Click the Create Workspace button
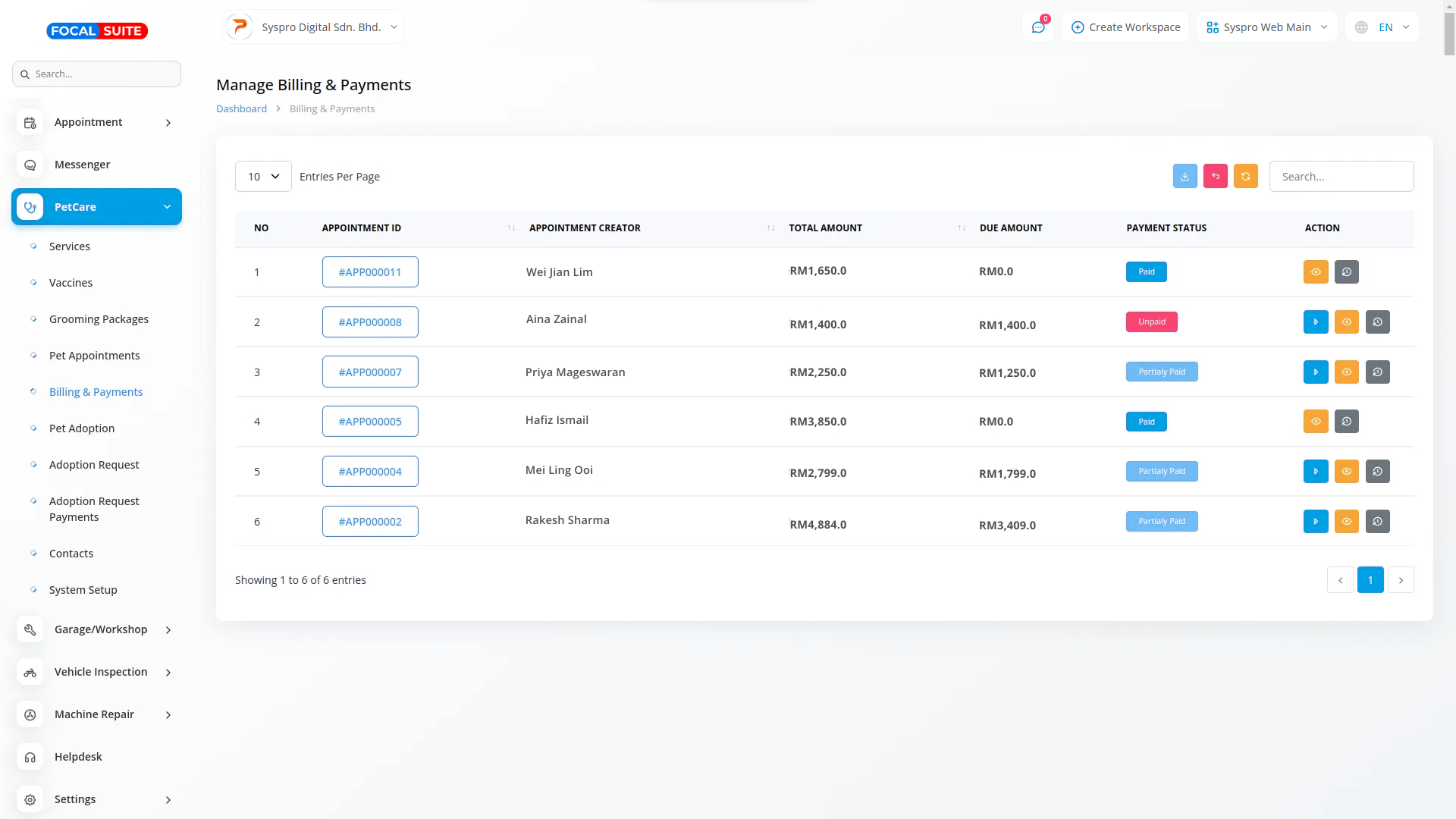Image resolution: width=1456 pixels, height=819 pixels. click(1125, 27)
